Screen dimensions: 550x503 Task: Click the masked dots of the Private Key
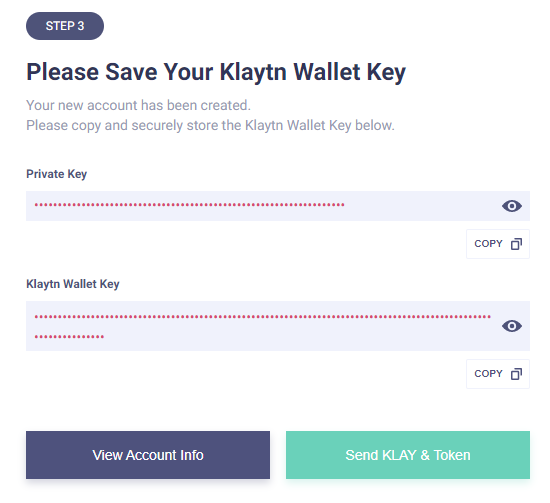189,205
